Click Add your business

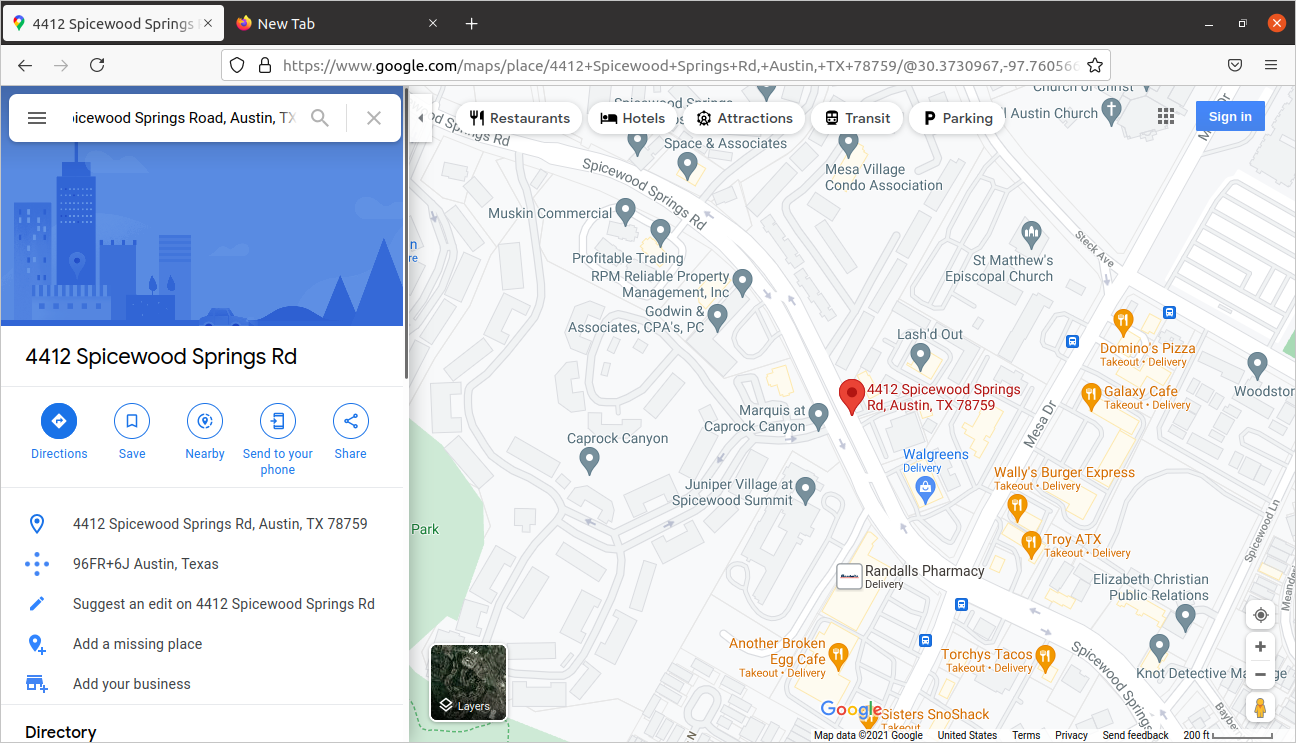coord(203,684)
